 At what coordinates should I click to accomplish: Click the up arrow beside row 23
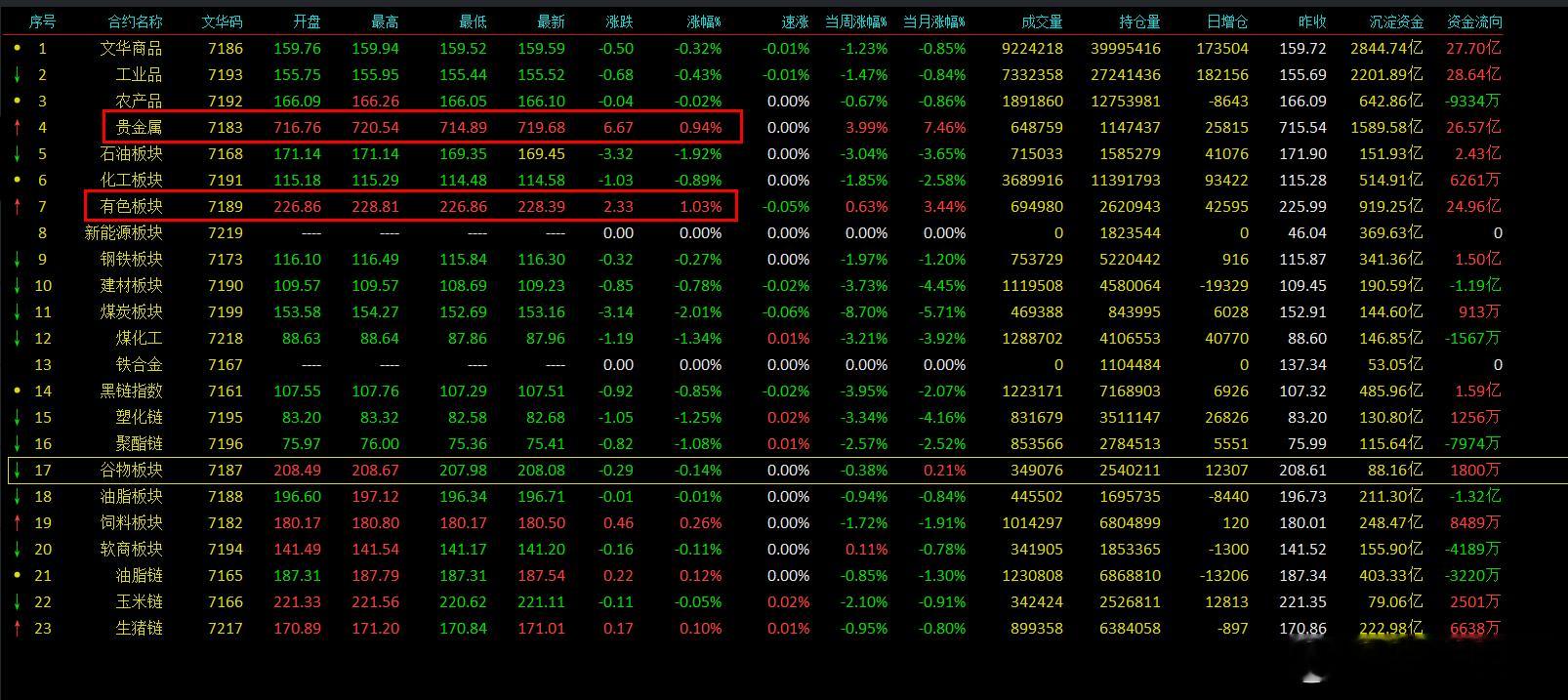[x=17, y=628]
